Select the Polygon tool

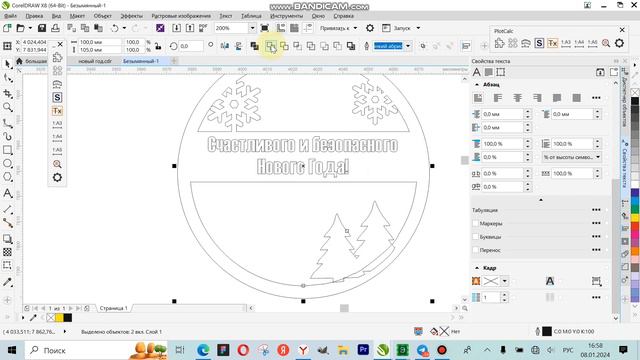tap(7, 177)
